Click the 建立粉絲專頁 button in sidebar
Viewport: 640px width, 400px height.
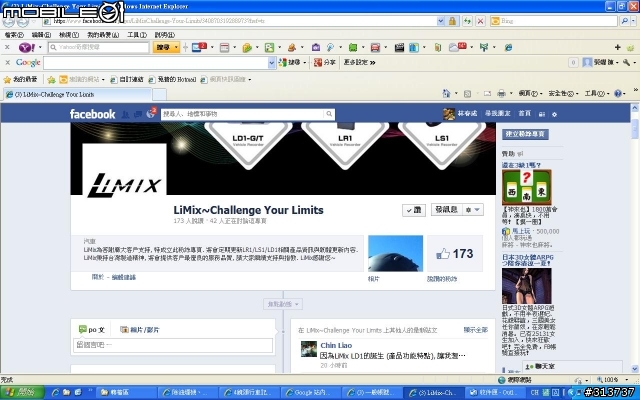click(x=525, y=134)
